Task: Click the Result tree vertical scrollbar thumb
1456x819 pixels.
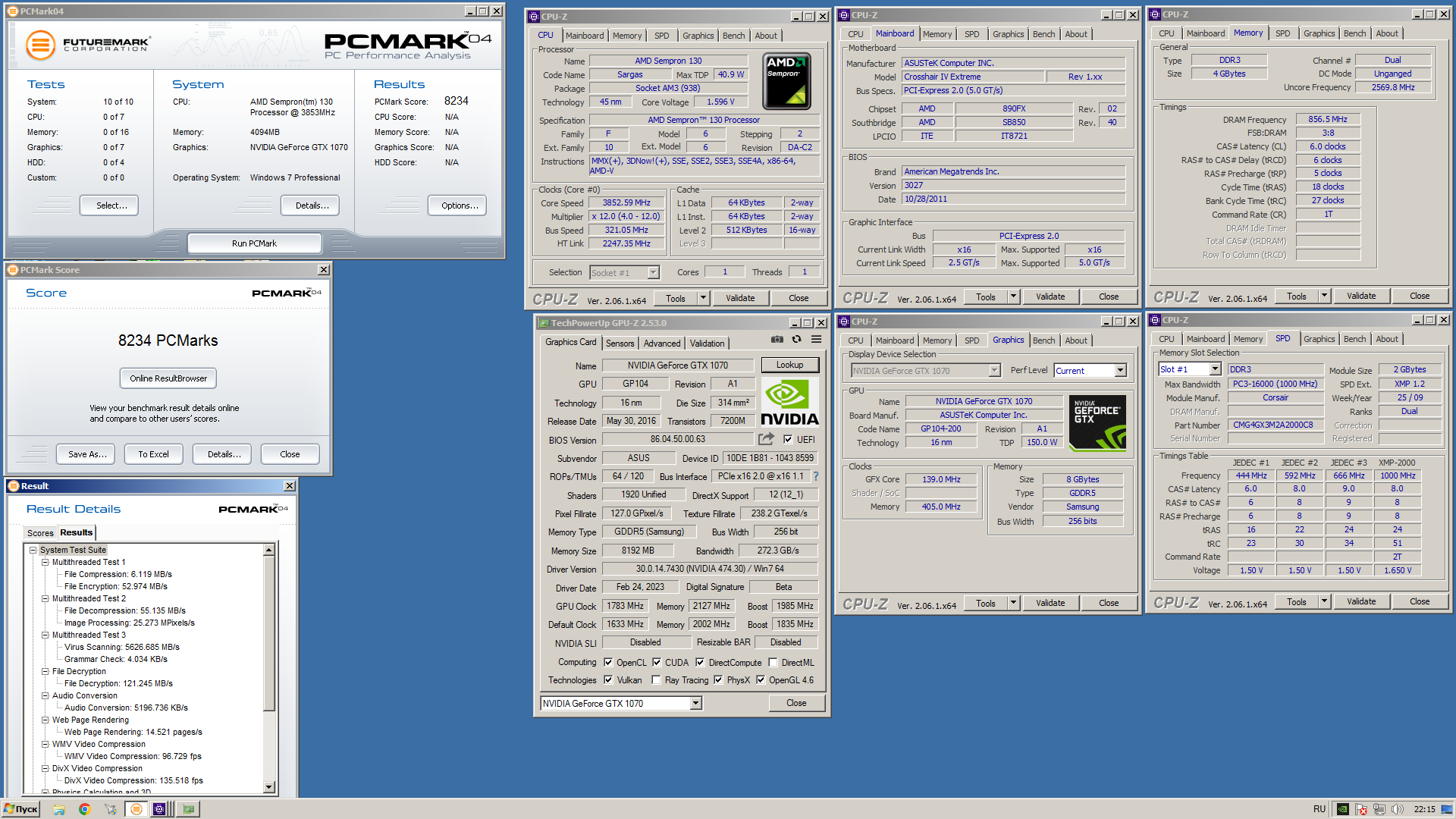Action: pos(268,633)
